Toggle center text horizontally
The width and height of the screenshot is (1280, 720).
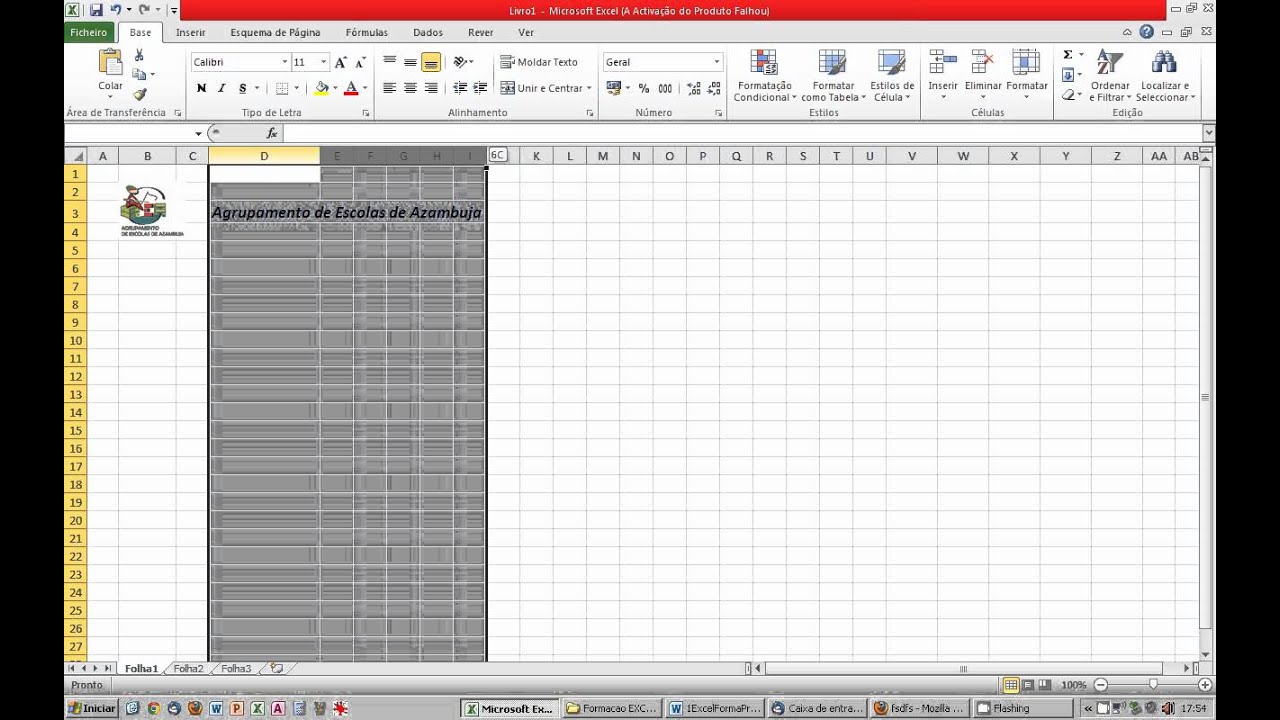tap(410, 88)
